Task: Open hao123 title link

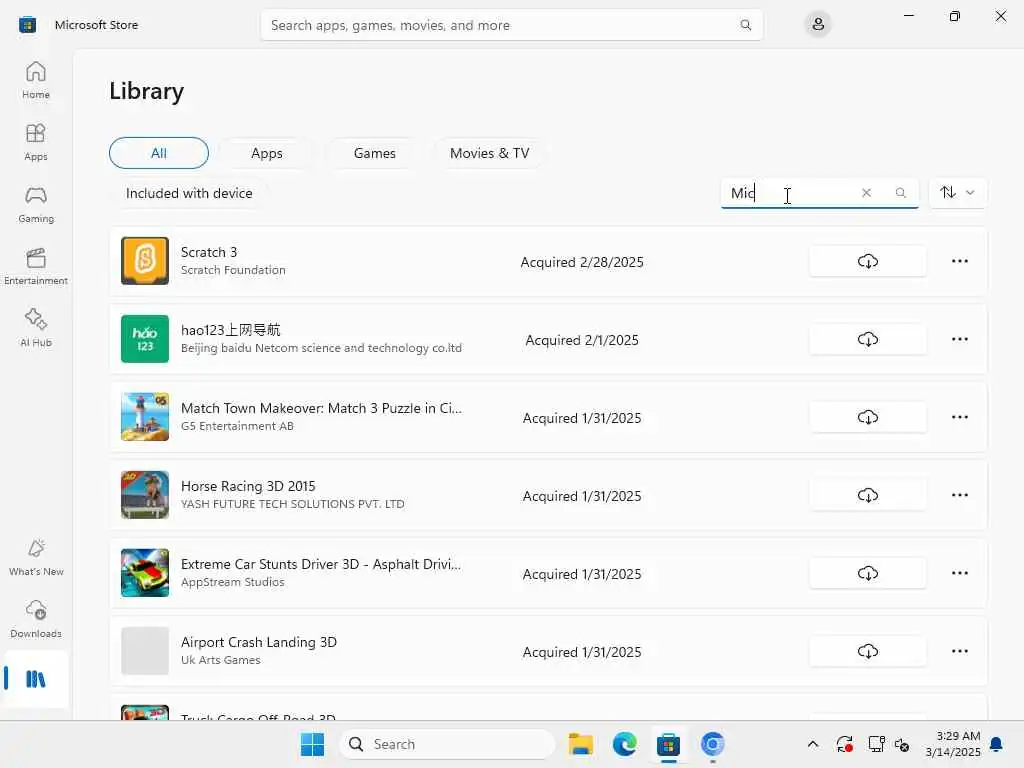Action: tap(231, 330)
